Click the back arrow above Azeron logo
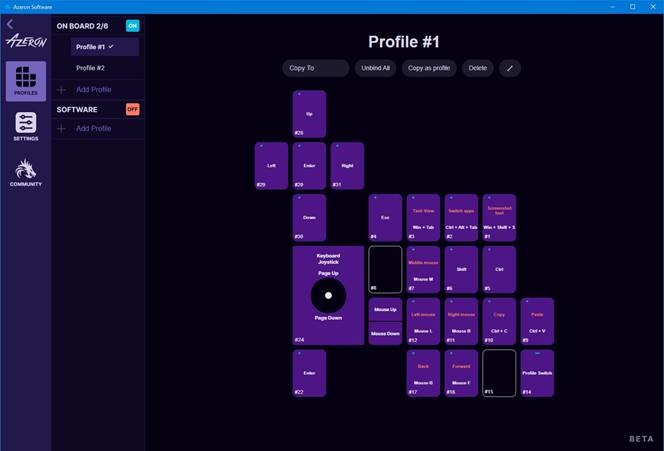The height and width of the screenshot is (451, 664). (10, 24)
